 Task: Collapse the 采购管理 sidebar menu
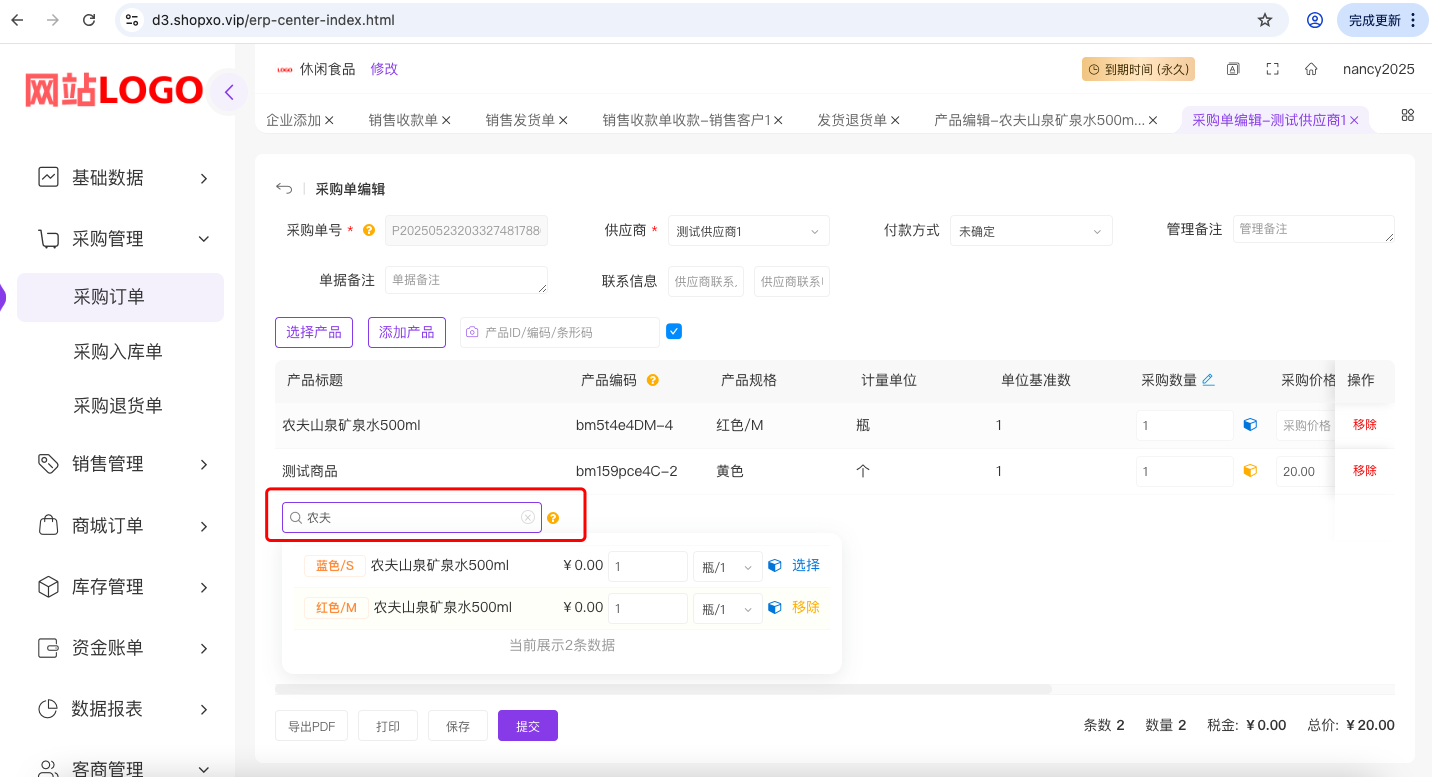click(x=124, y=239)
